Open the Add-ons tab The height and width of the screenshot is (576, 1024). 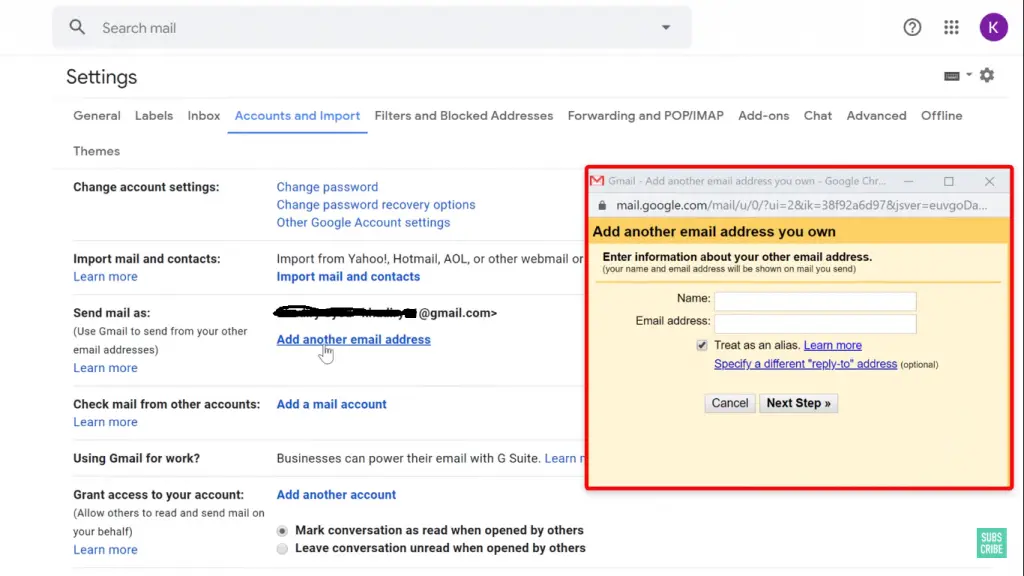click(763, 116)
